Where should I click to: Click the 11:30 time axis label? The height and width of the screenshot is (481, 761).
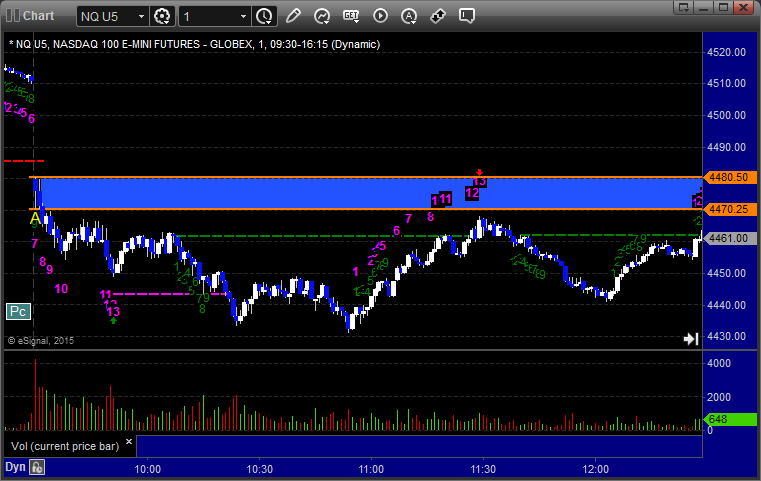coord(483,469)
